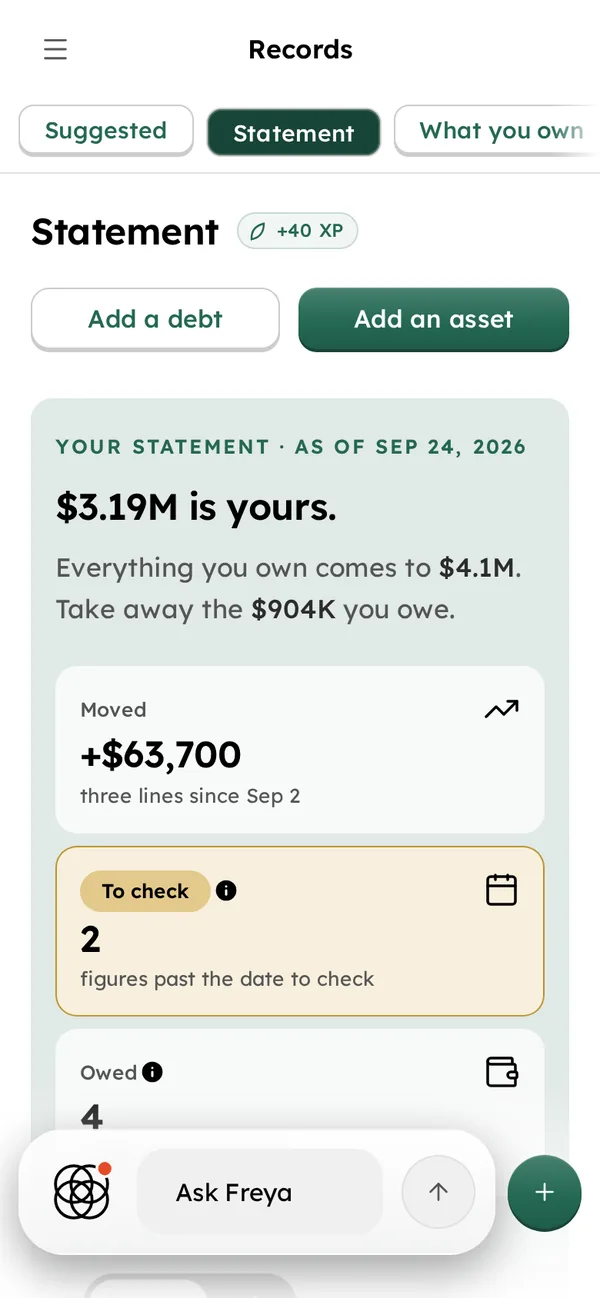This screenshot has height=1298, width=600.
Task: Select the Statement tab
Action: tap(294, 133)
